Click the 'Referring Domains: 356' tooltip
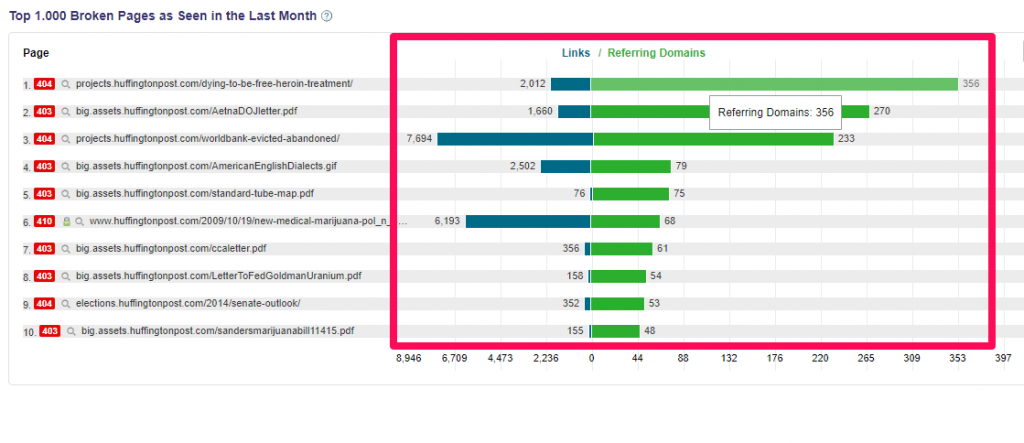The height and width of the screenshot is (443, 1024). [x=775, y=112]
